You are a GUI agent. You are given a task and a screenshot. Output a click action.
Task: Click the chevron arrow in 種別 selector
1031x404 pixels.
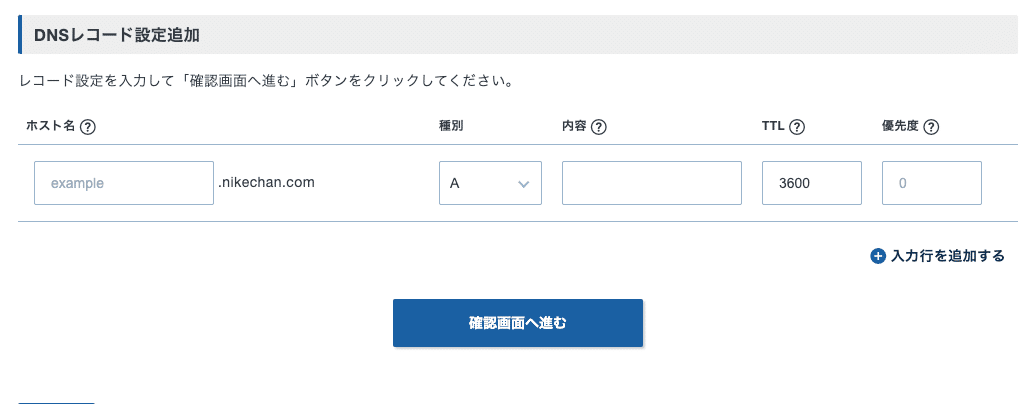click(523, 184)
